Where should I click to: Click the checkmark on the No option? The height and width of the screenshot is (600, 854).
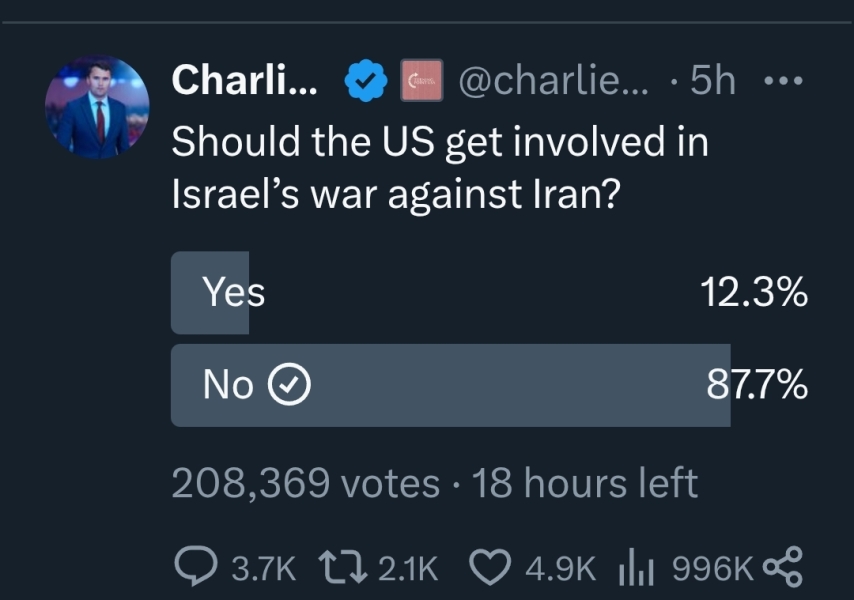pos(290,384)
